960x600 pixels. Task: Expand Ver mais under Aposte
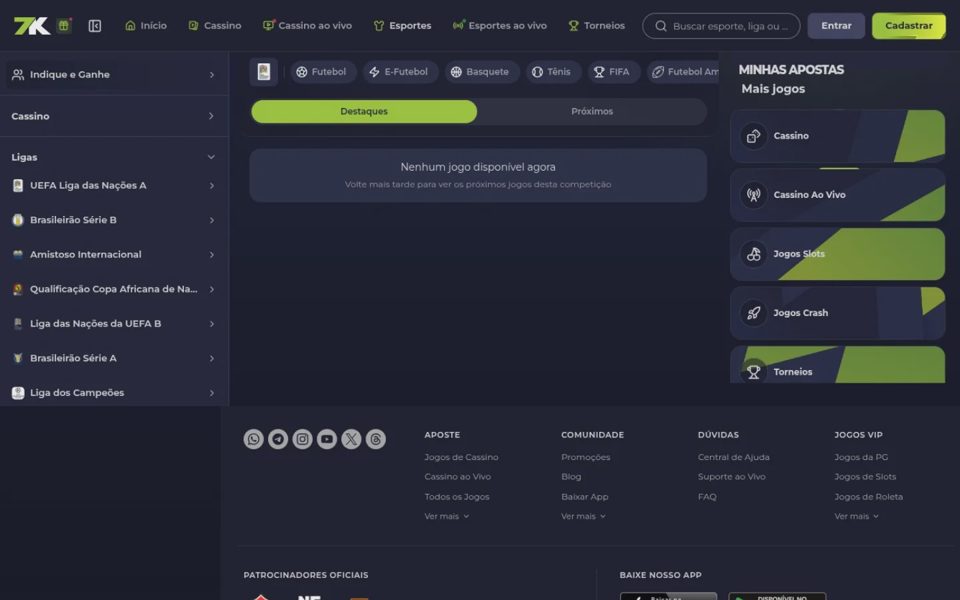pos(447,516)
